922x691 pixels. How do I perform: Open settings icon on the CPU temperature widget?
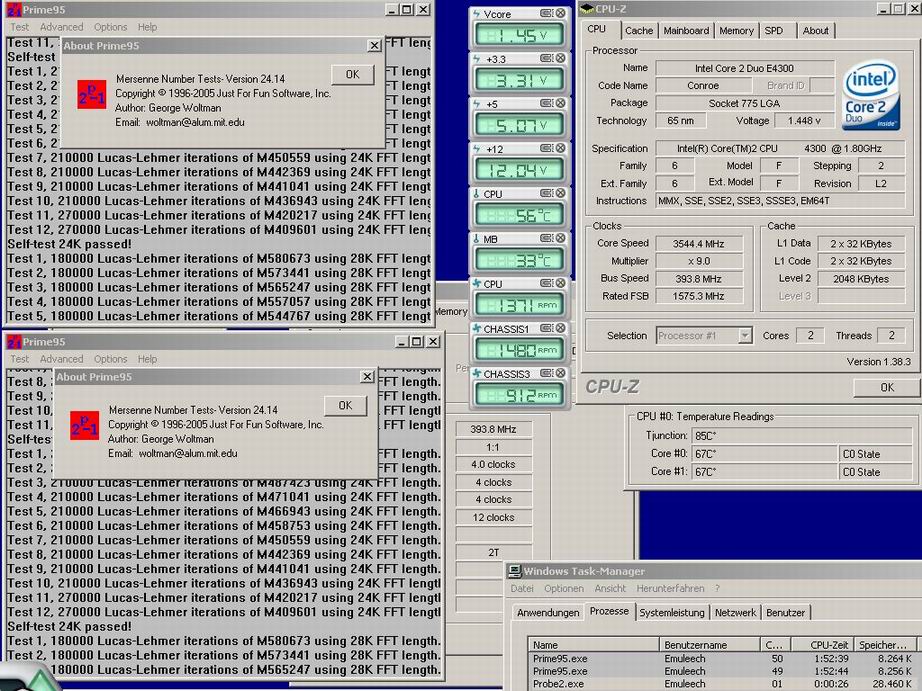click(x=546, y=193)
